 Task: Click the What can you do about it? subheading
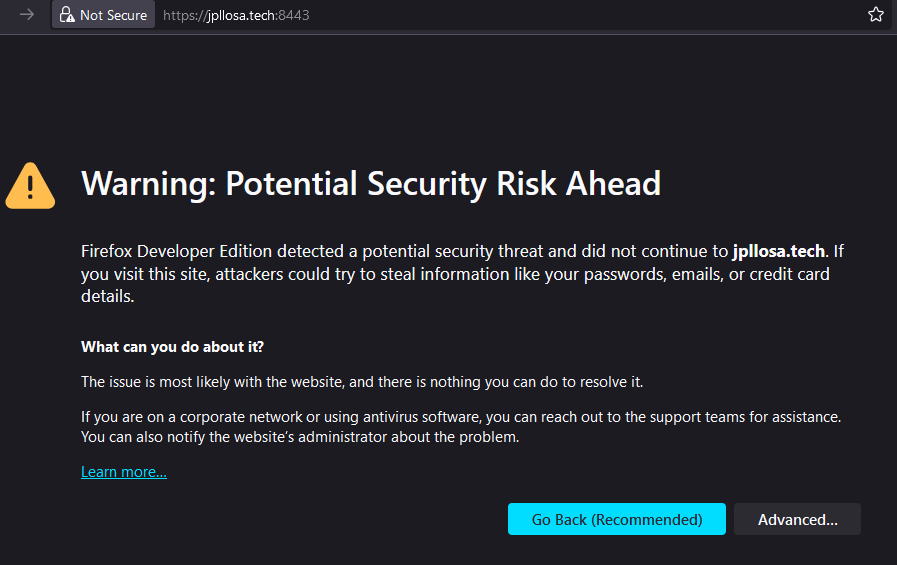(172, 347)
